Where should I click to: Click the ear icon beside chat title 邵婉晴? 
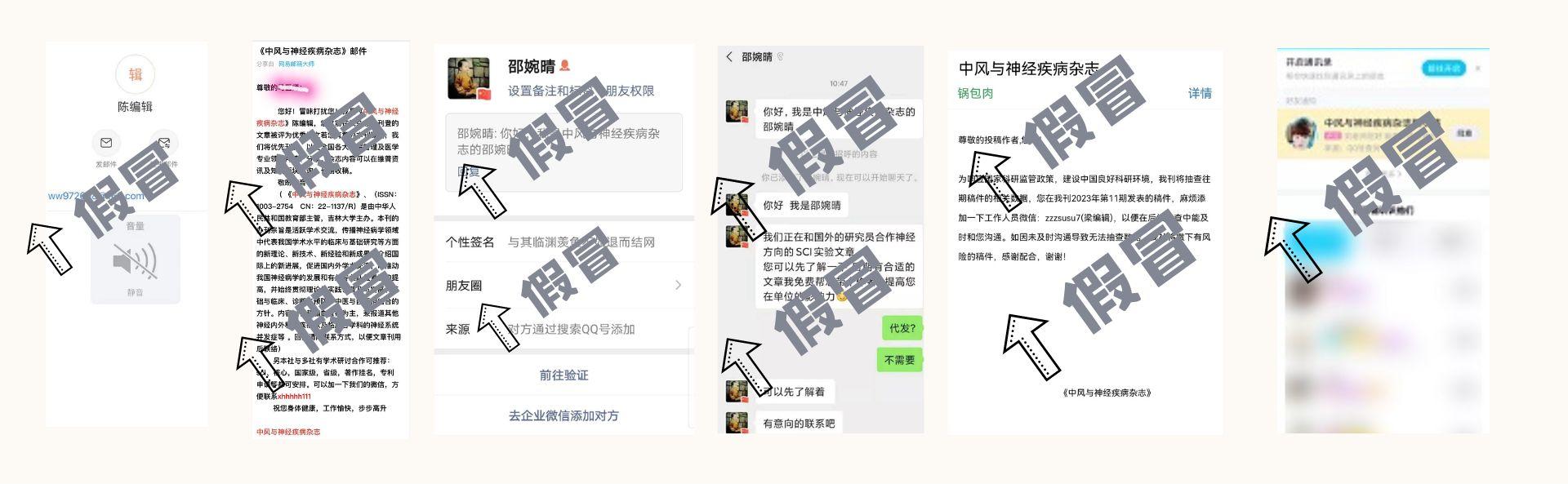coord(780,56)
